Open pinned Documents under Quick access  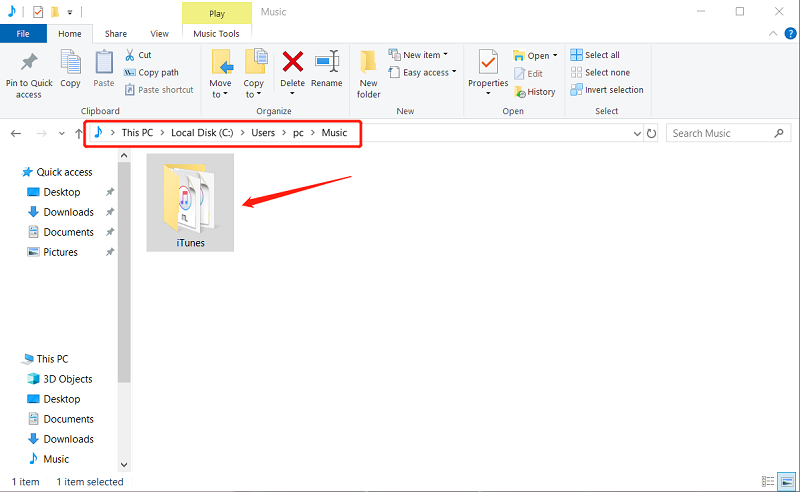pos(61,232)
